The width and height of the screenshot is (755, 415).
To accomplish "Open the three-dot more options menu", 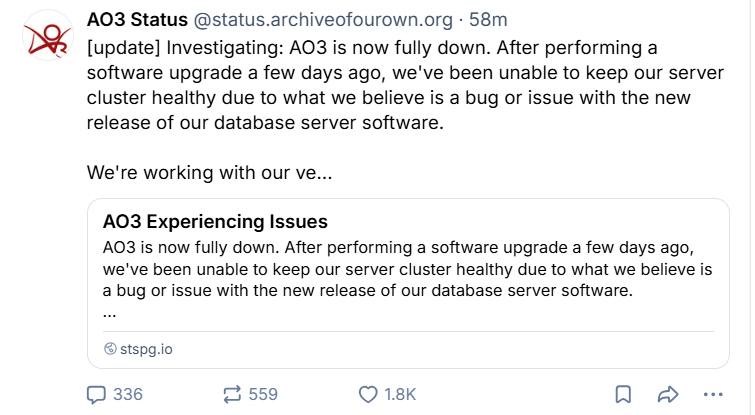I will pos(712,394).
